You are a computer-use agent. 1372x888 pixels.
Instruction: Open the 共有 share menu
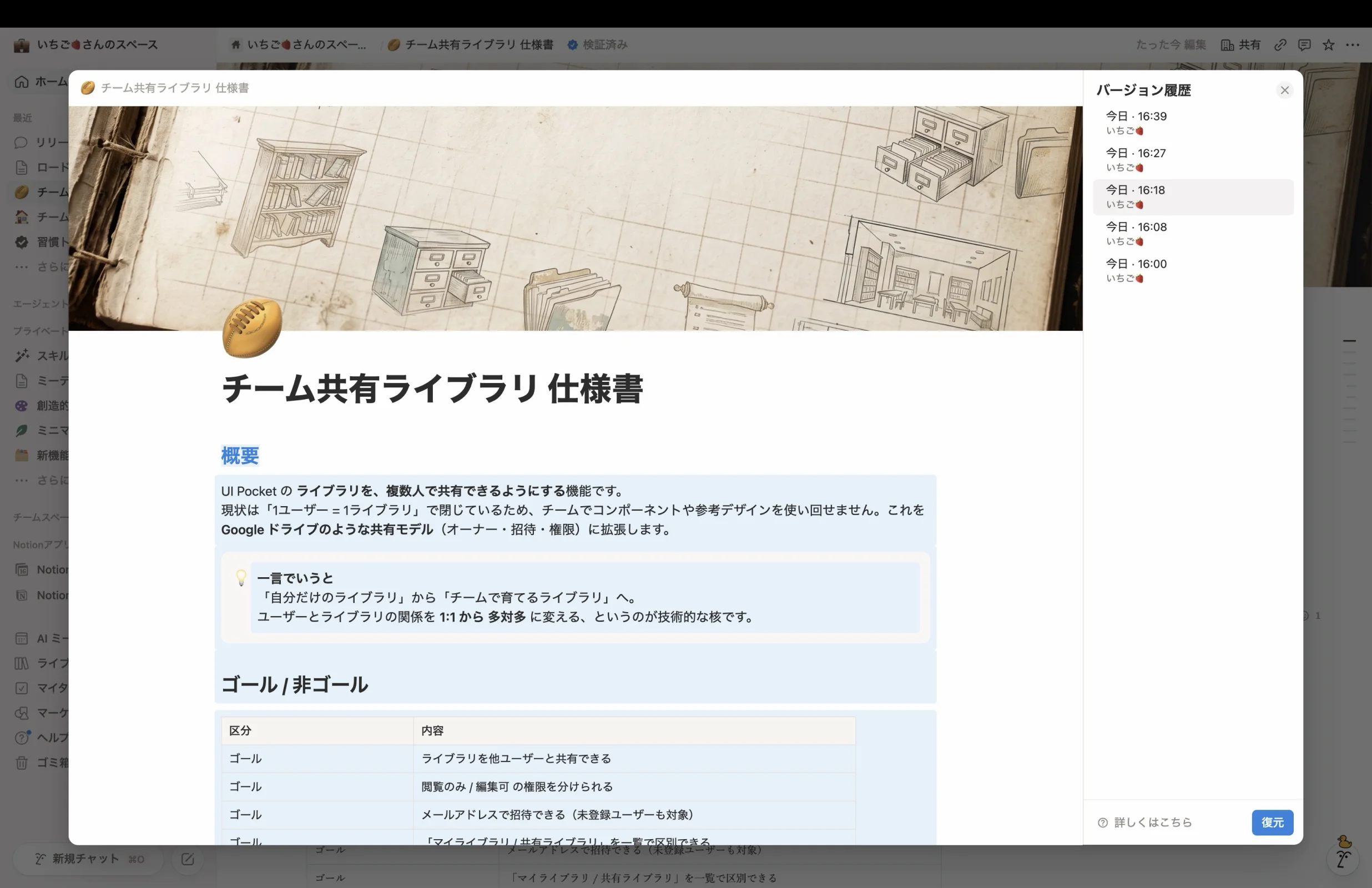coord(1240,44)
